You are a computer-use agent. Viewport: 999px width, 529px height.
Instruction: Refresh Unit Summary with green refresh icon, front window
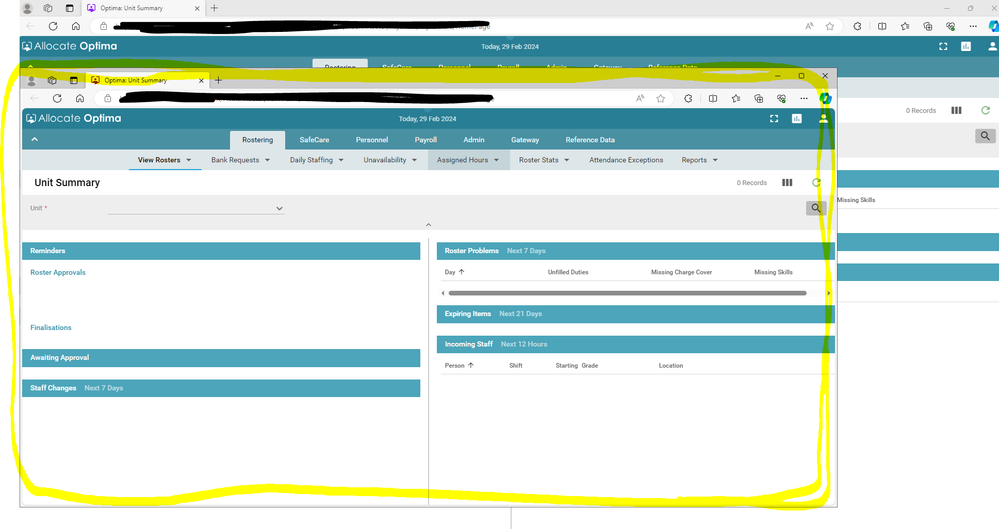point(816,183)
